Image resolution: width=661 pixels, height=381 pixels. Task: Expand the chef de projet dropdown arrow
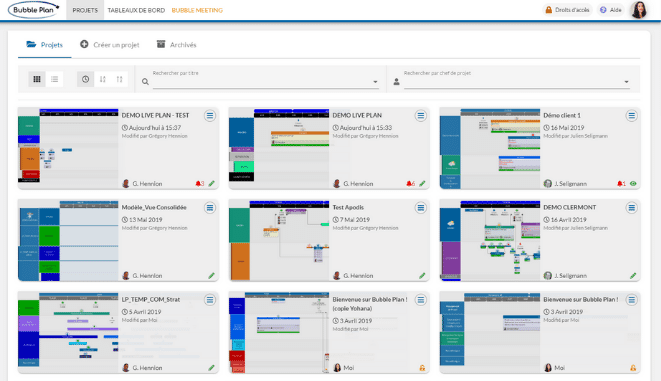[626, 82]
